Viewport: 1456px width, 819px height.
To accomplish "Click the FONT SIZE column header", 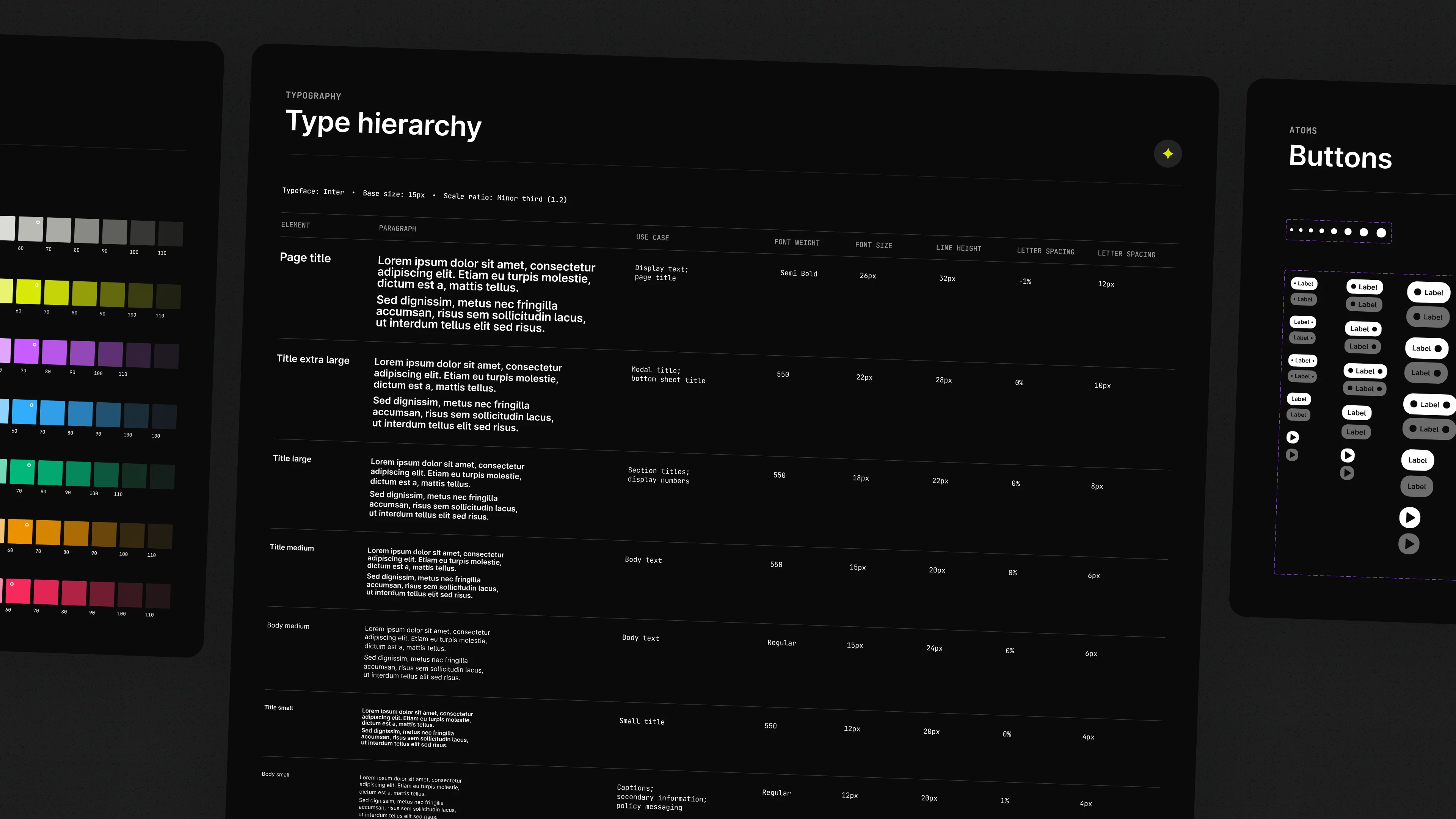I will [873, 245].
